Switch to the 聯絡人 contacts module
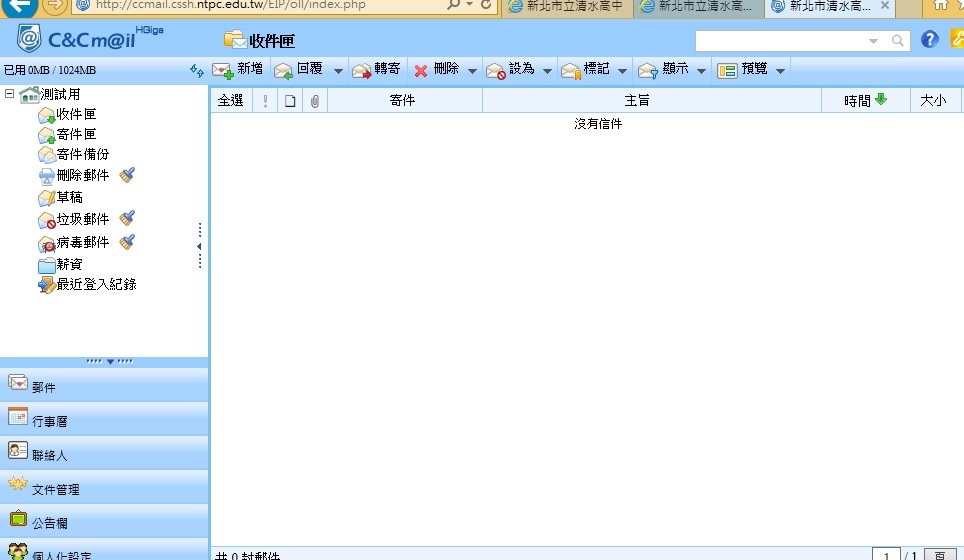Viewport: 964px width, 560px height. click(x=104, y=454)
